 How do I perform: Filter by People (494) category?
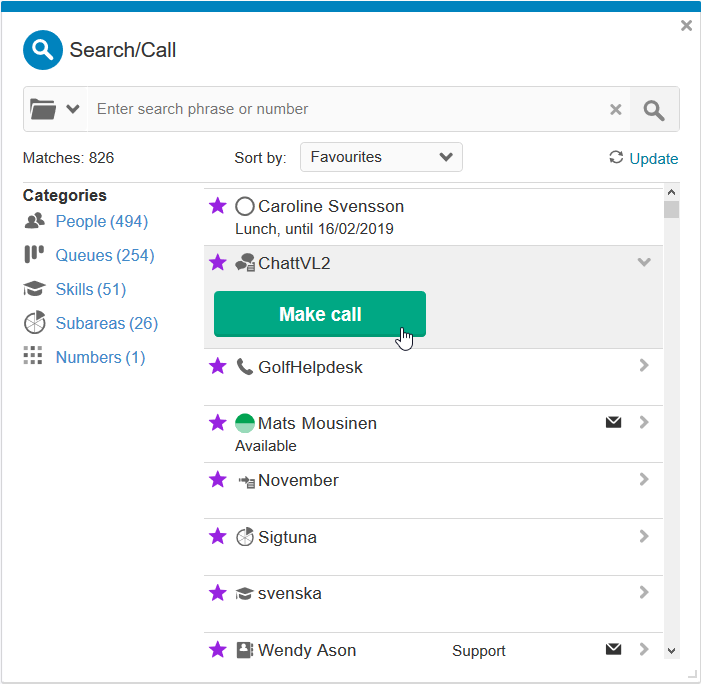101,221
